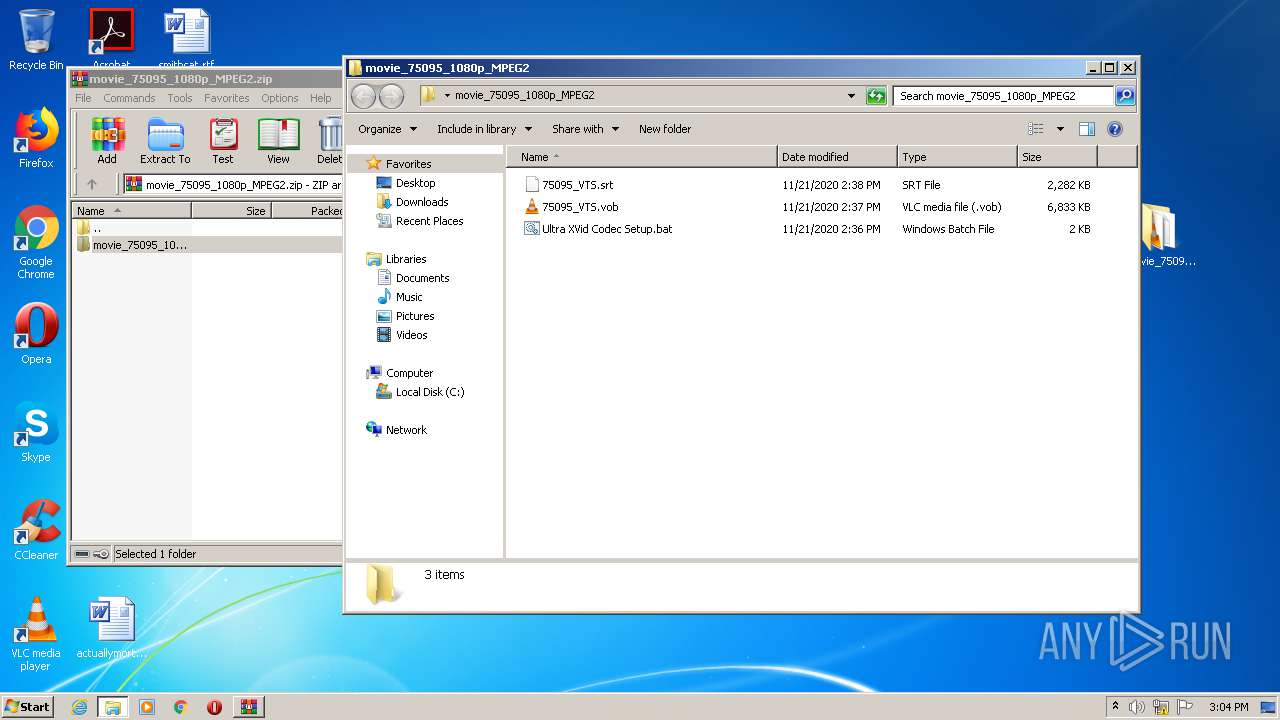Click Opera icon in taskbar
The image size is (1280, 720).
[214, 707]
